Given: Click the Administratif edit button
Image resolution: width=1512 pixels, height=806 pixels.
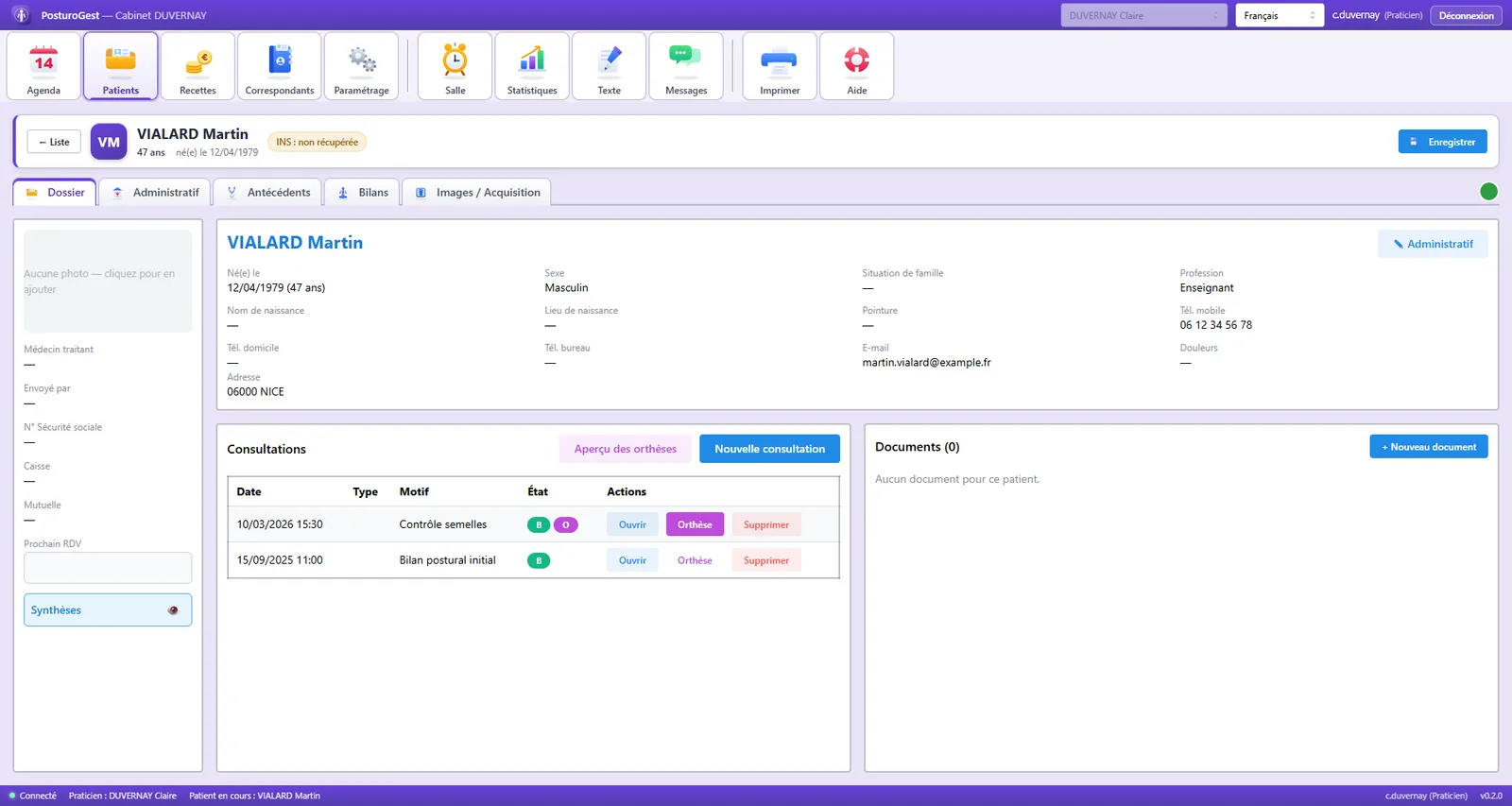Looking at the screenshot, I should coord(1433,244).
